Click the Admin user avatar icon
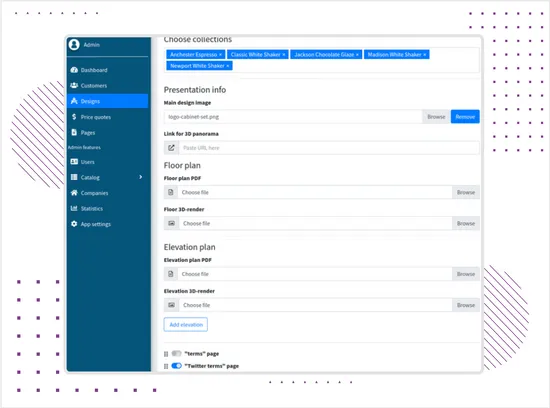Screen dimensions: 550x408 coord(74,45)
